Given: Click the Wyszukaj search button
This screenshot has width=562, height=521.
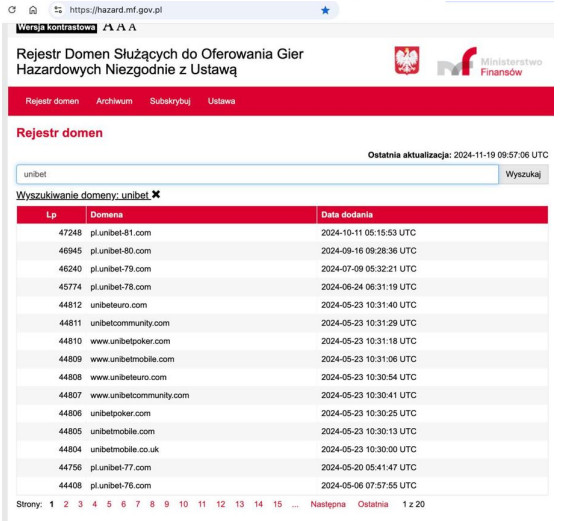Looking at the screenshot, I should tap(523, 174).
